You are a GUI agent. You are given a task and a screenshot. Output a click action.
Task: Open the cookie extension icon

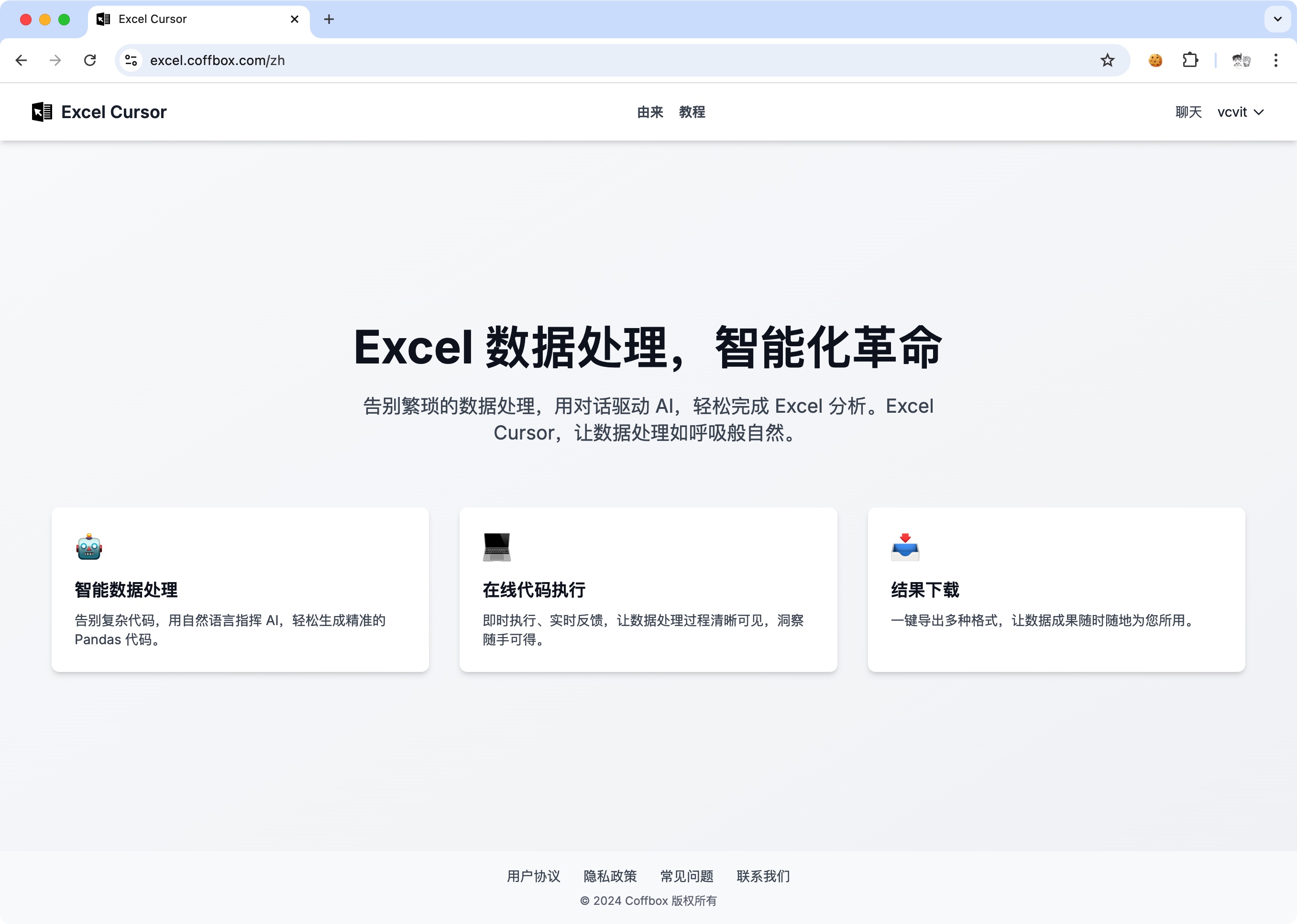click(x=1155, y=60)
